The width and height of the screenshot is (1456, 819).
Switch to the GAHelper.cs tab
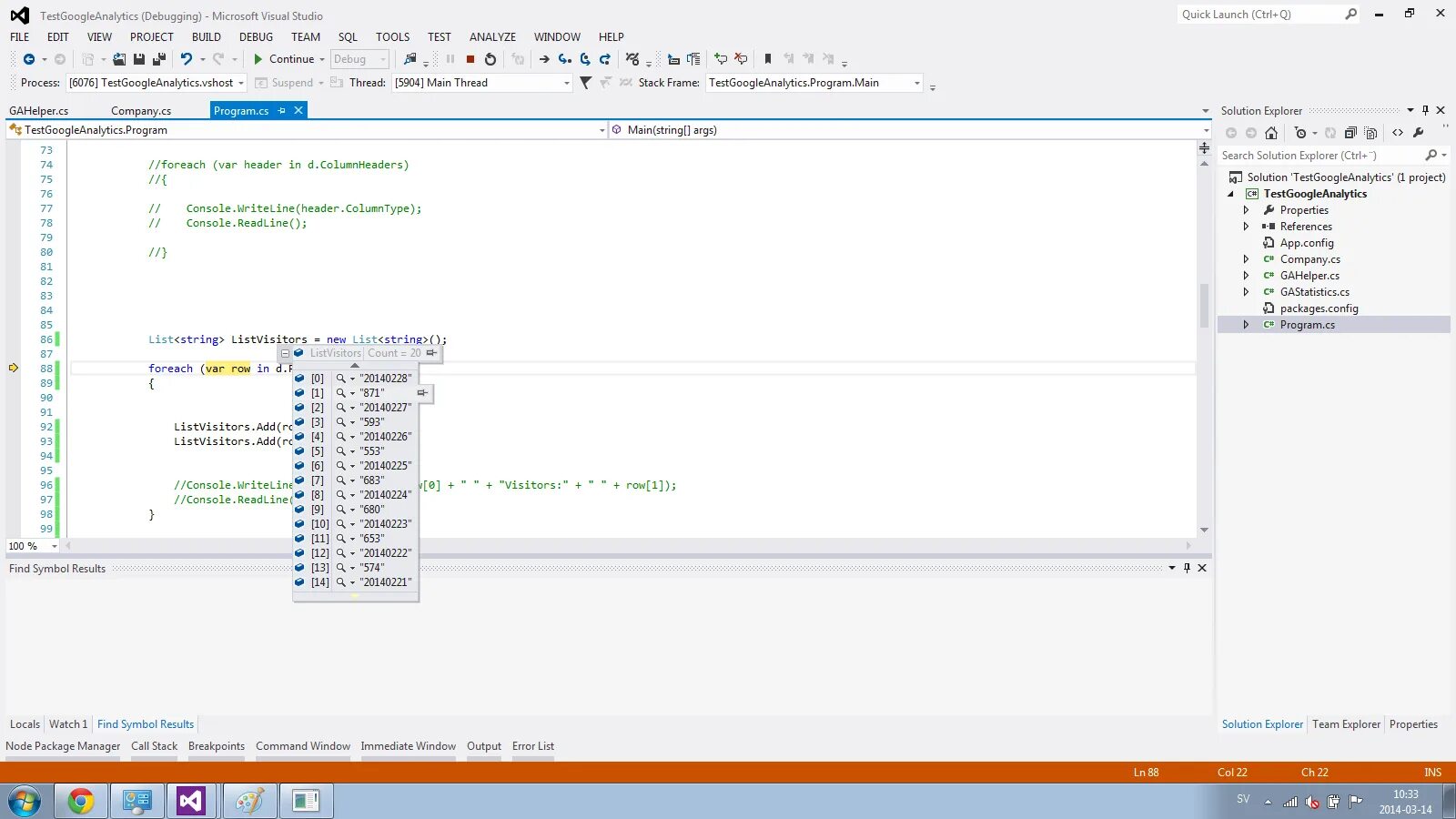click(39, 111)
